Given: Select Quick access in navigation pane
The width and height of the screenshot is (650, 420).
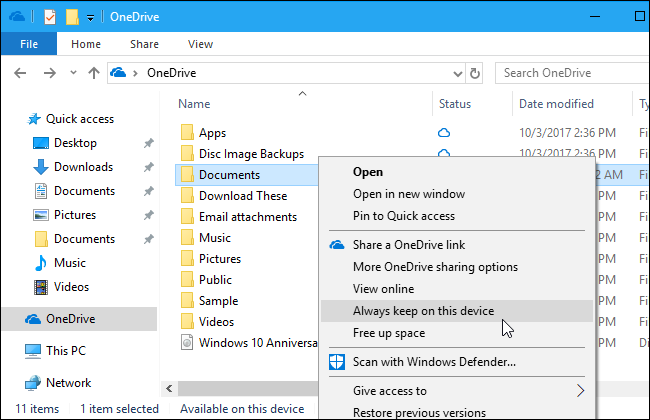Looking at the screenshot, I should pyautogui.click(x=80, y=119).
